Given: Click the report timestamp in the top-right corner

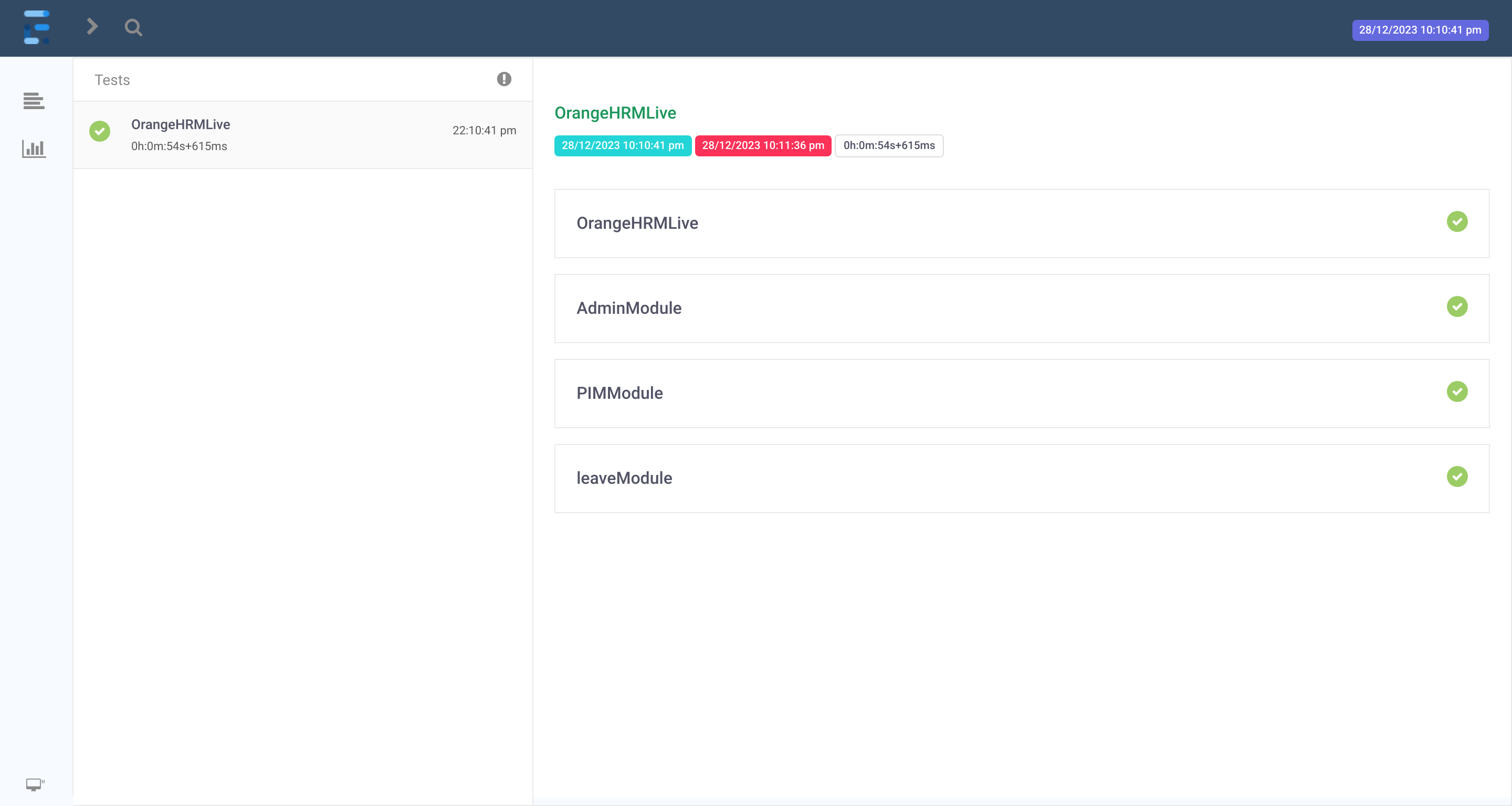Looking at the screenshot, I should pos(1420,29).
